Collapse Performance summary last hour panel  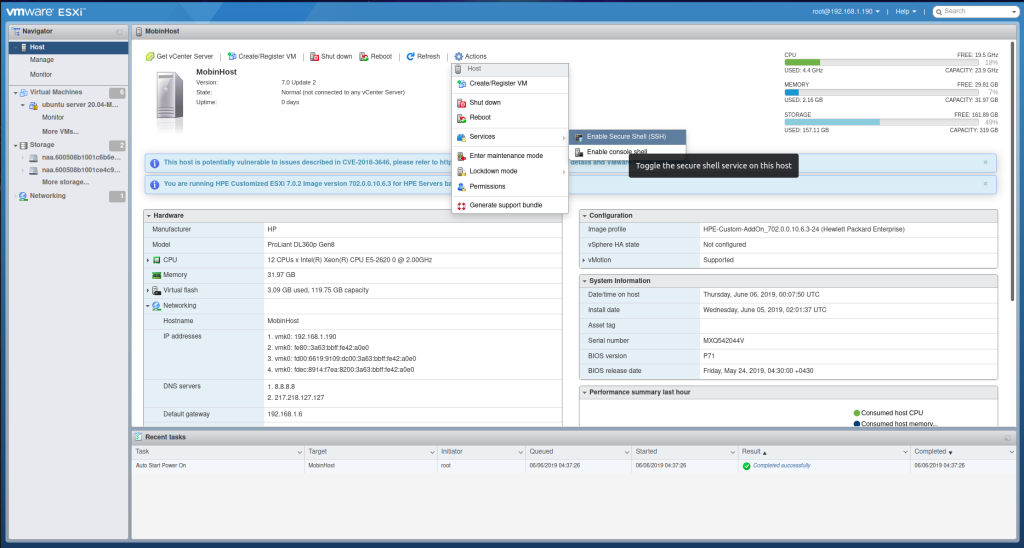(584, 393)
